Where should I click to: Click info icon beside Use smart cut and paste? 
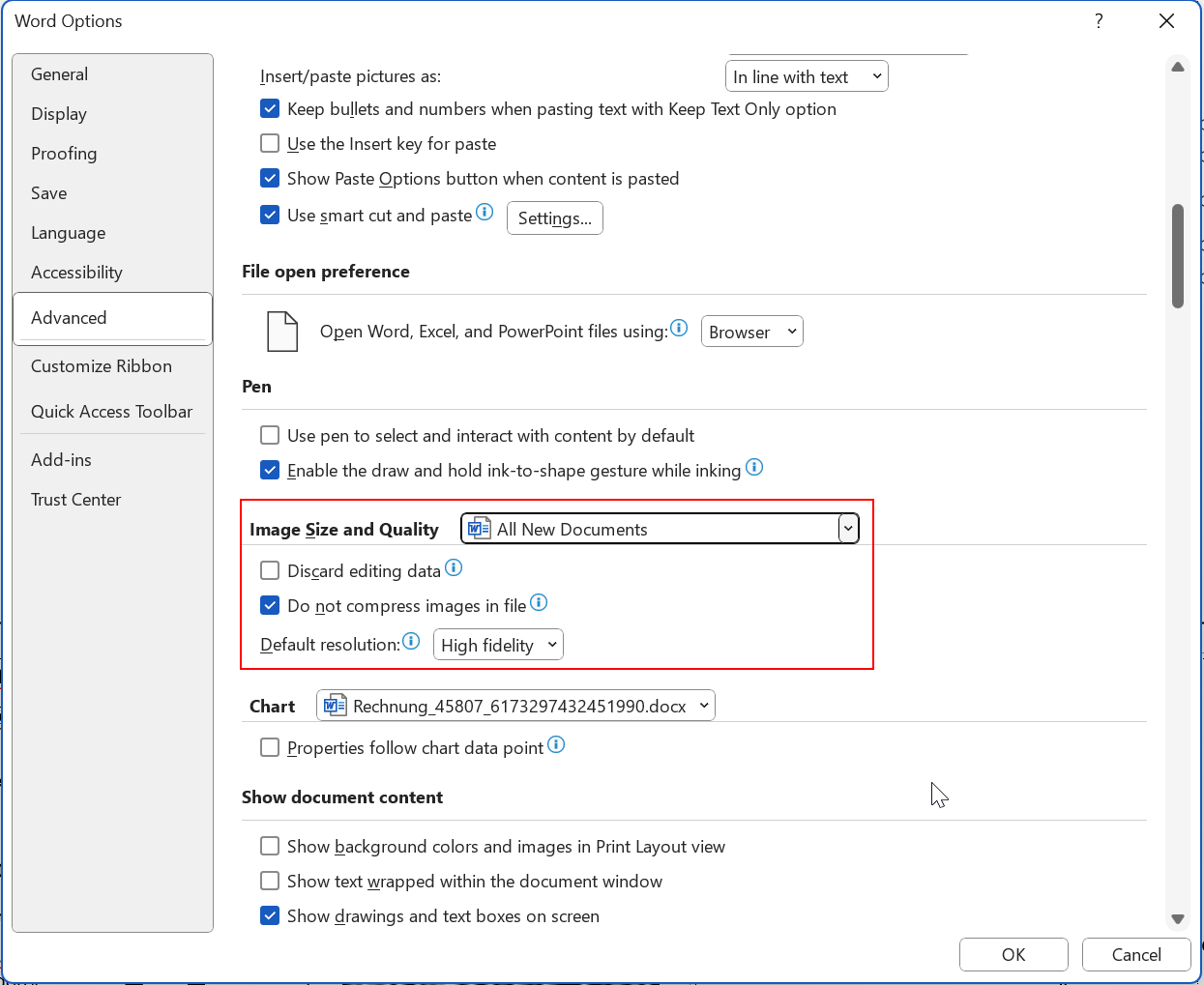(x=485, y=212)
